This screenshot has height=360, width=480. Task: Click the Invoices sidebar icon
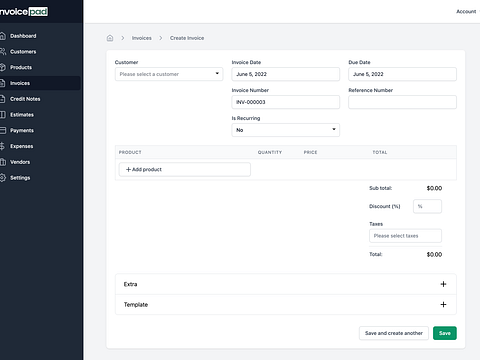click(x=3, y=83)
